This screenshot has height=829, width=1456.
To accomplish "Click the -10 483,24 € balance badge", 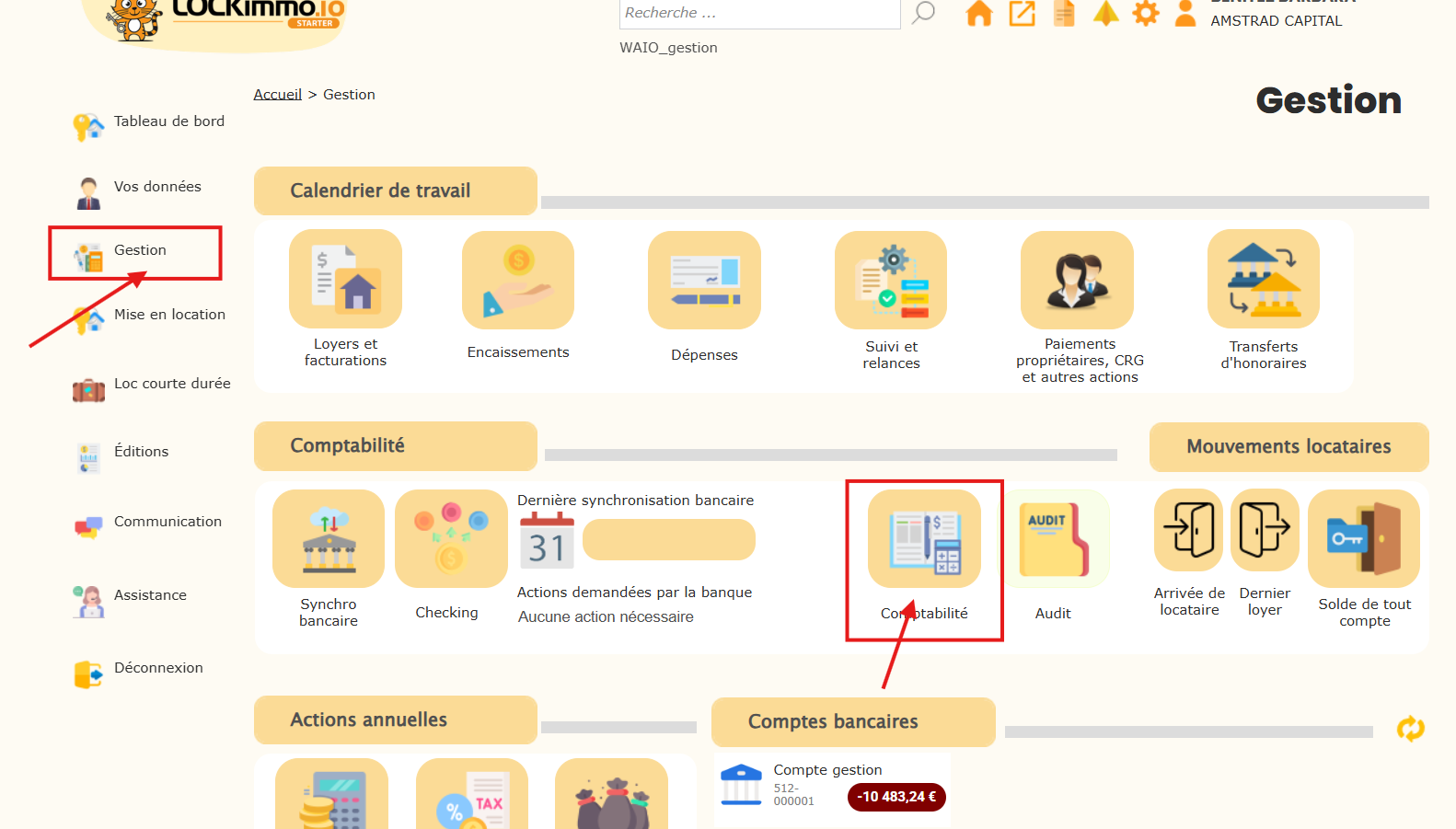I will click(896, 797).
